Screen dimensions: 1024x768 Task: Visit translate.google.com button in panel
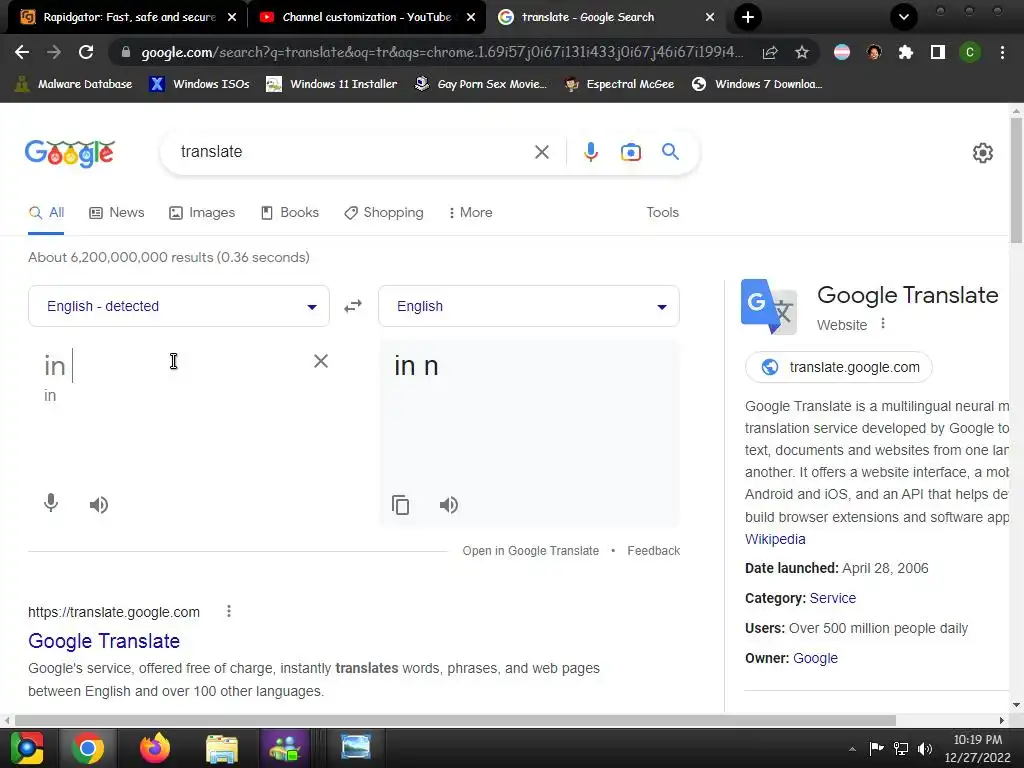coord(839,367)
